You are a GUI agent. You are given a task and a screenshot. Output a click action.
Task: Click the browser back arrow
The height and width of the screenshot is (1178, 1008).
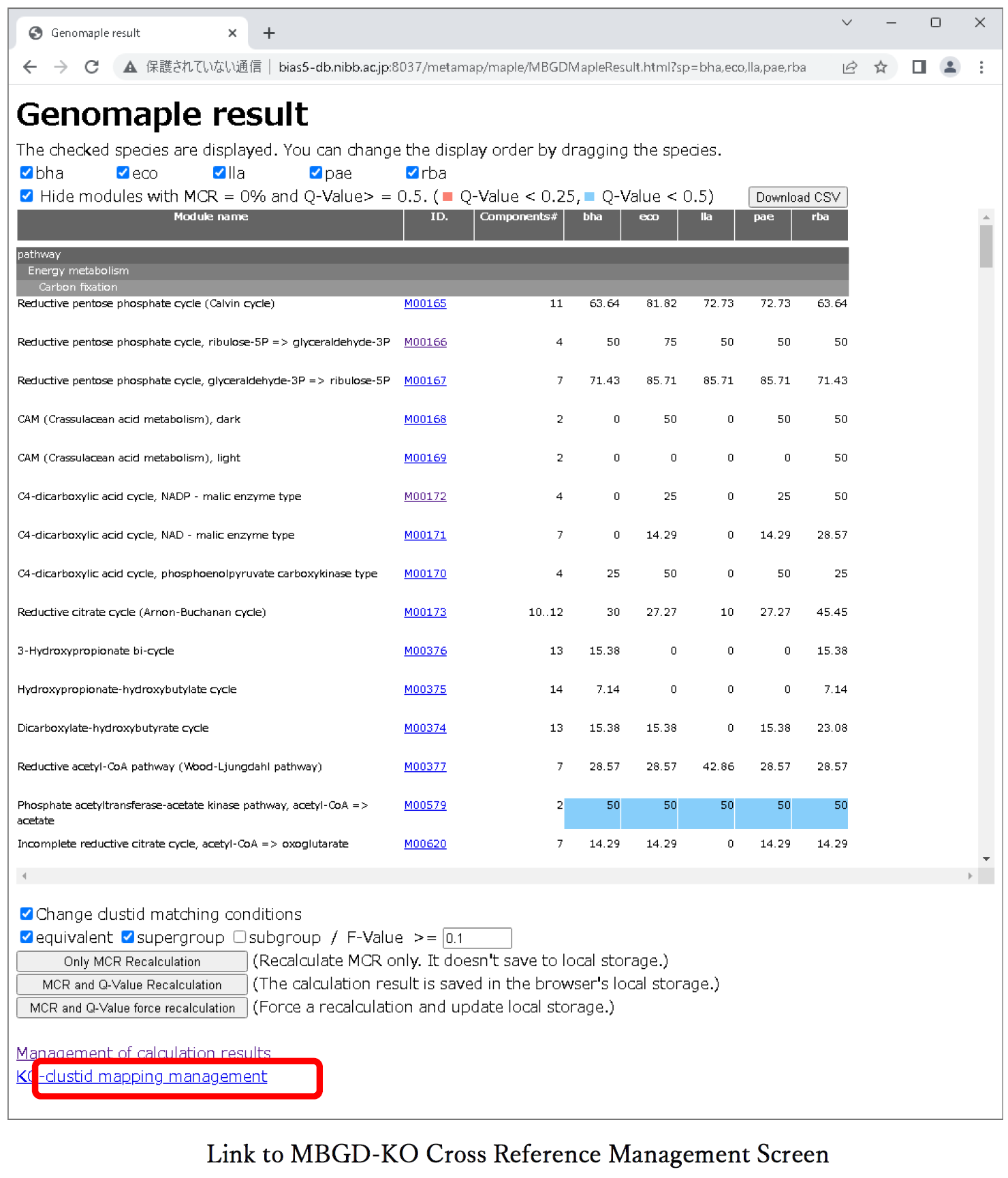(30, 67)
